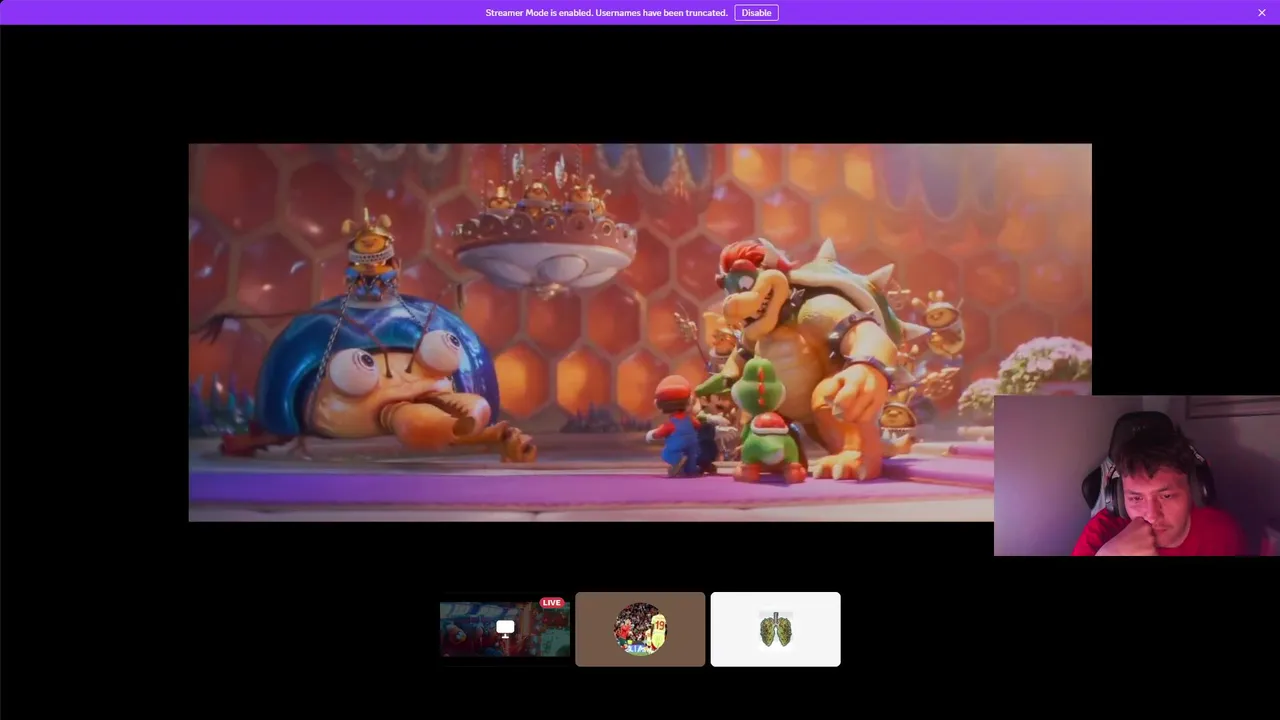Image resolution: width=1280 pixels, height=720 pixels.
Task: Select the participant tile with lungs avatar
Action: 775,629
